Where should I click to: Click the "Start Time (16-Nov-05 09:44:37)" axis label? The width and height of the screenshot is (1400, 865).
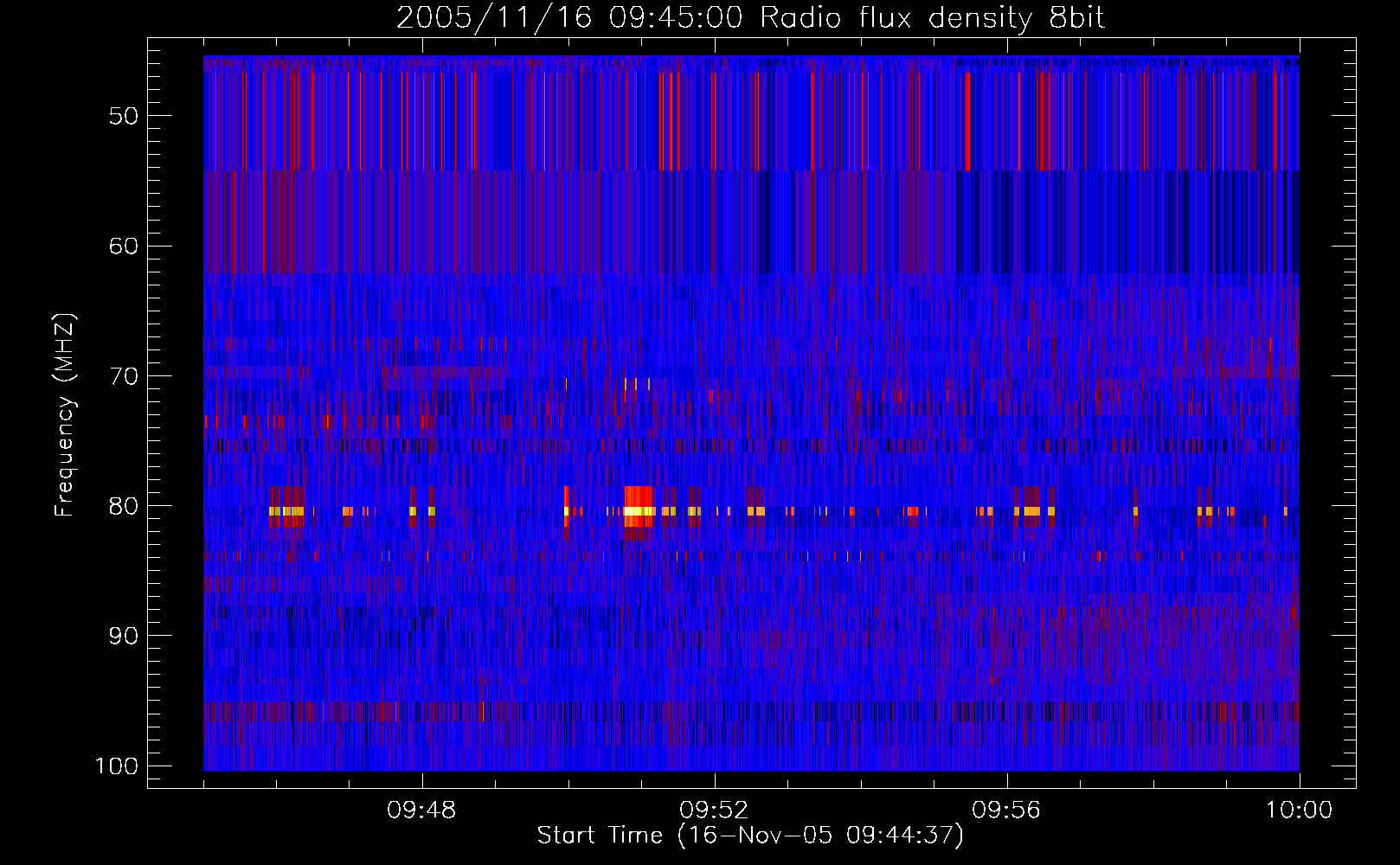coord(750,836)
